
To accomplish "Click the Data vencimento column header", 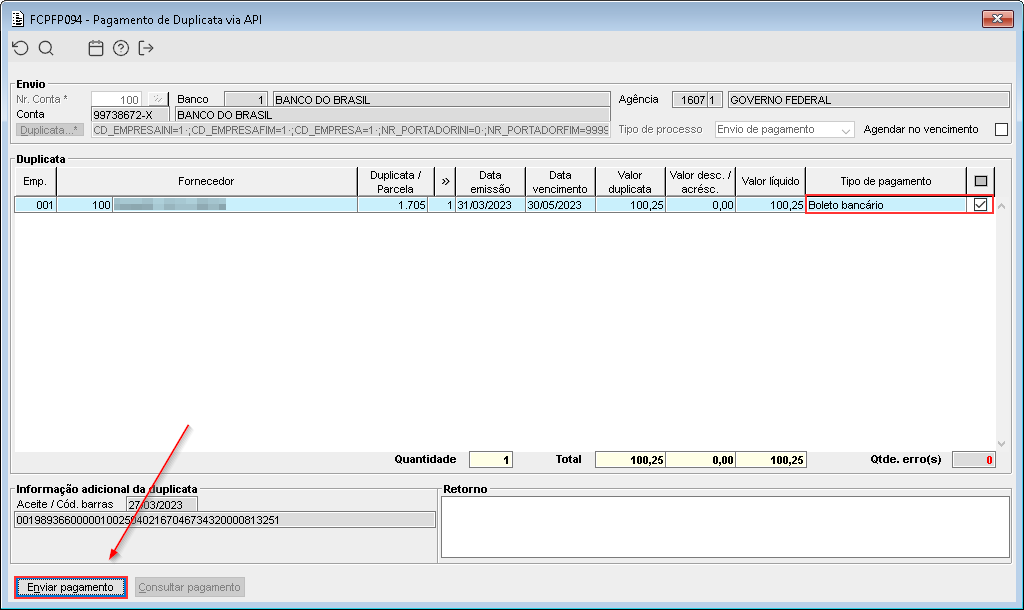I will pyautogui.click(x=560, y=182).
